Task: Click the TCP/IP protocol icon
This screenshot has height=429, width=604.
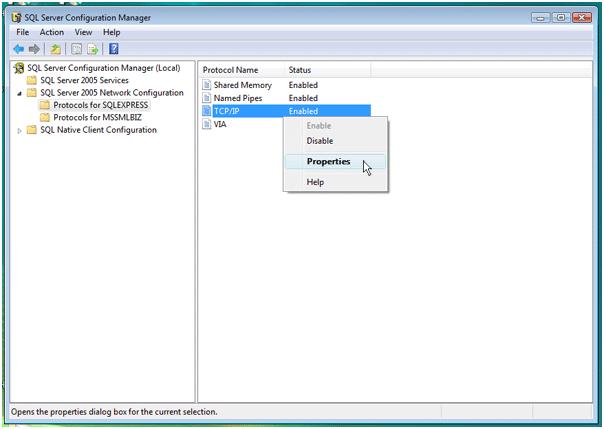Action: pyautogui.click(x=207, y=111)
